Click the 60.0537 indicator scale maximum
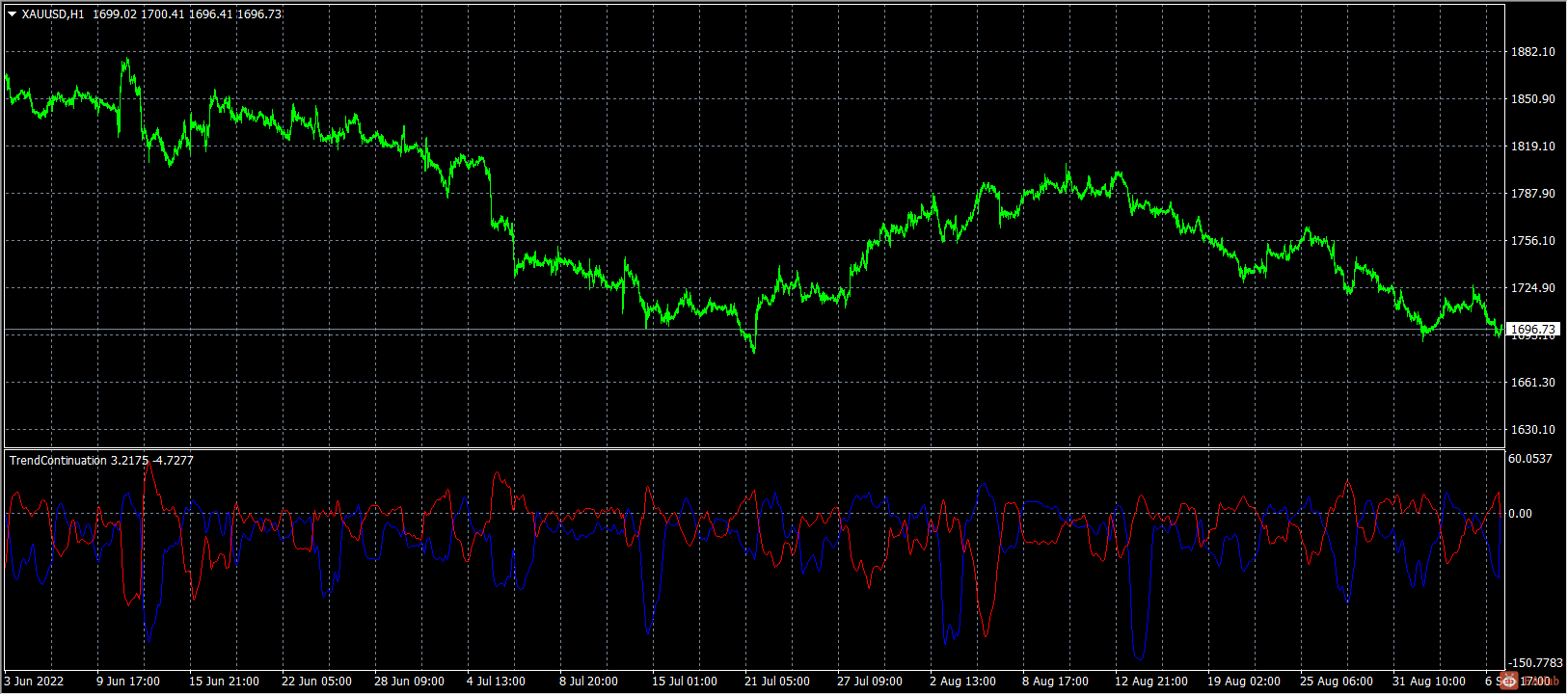The width and height of the screenshot is (1568, 695). click(x=1530, y=459)
